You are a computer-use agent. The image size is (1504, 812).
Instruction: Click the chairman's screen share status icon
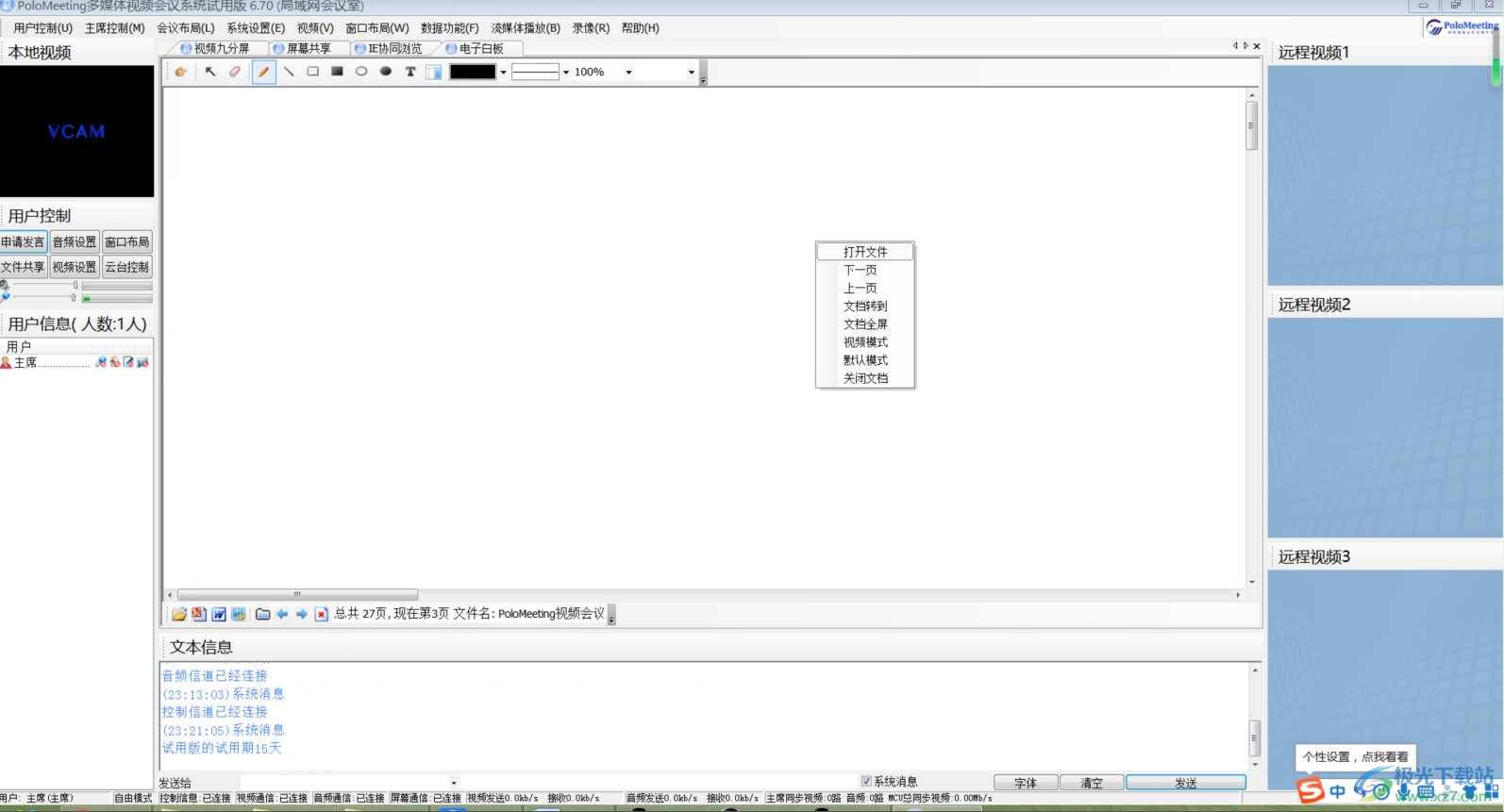point(142,362)
